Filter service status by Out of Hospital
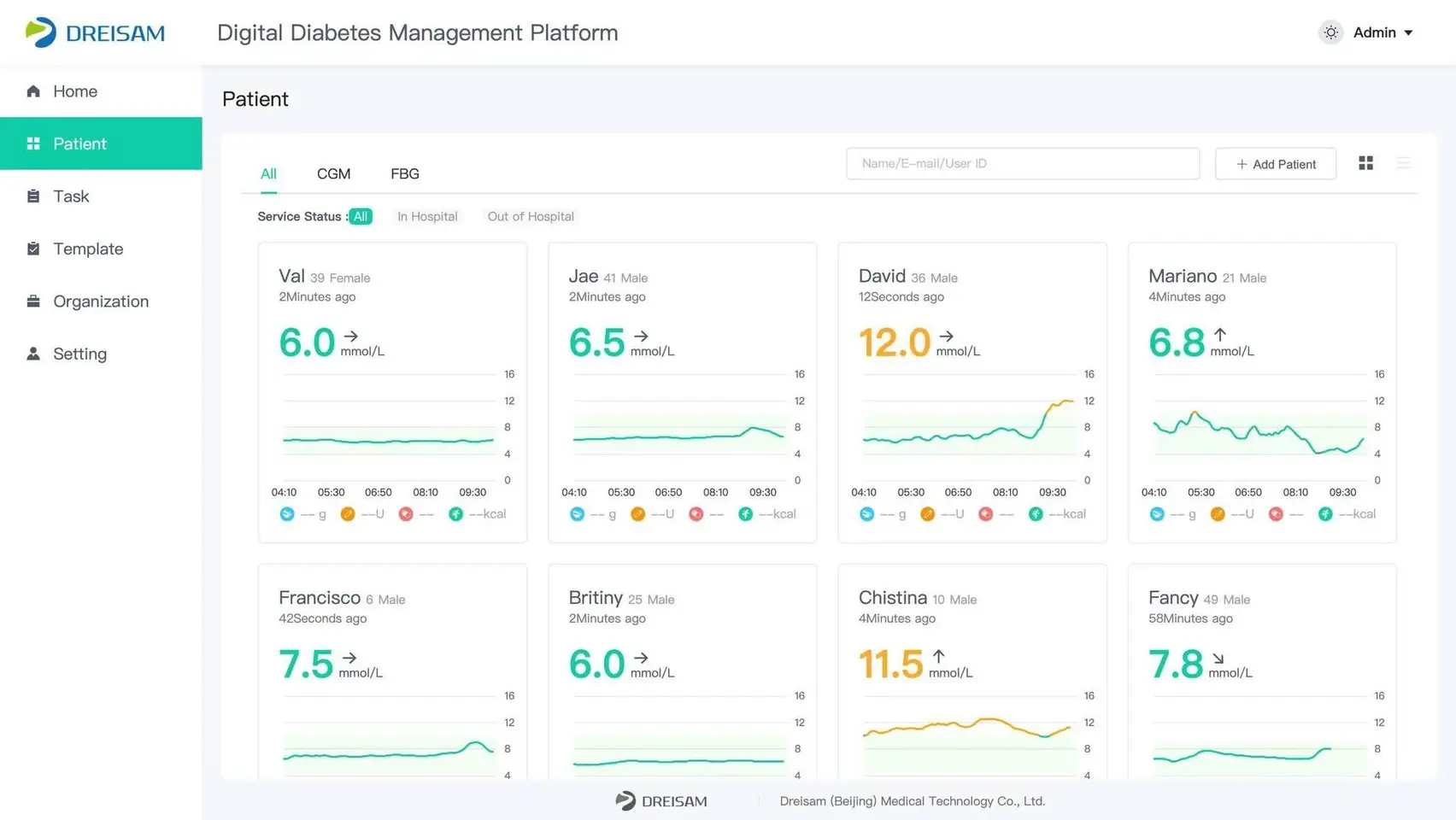Screen dimensions: 1456x820 pos(531,217)
